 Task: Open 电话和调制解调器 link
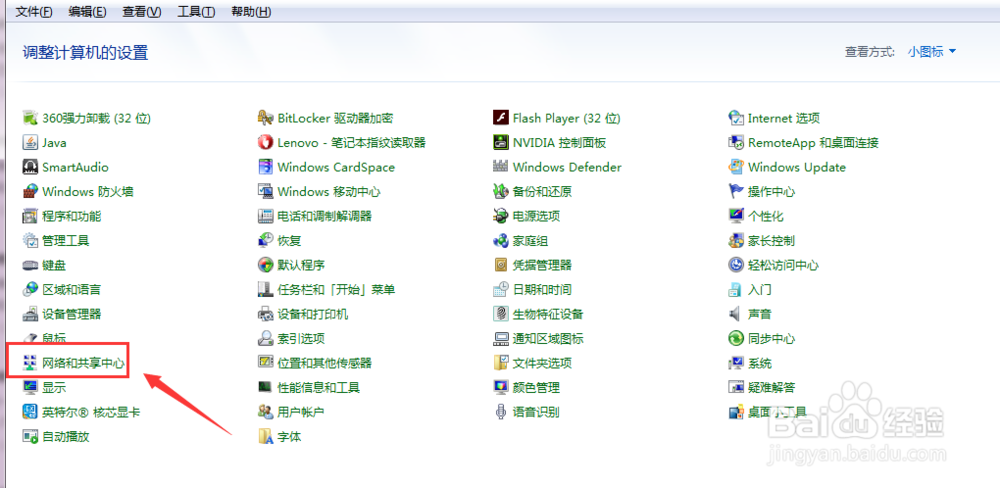pyautogui.click(x=325, y=216)
